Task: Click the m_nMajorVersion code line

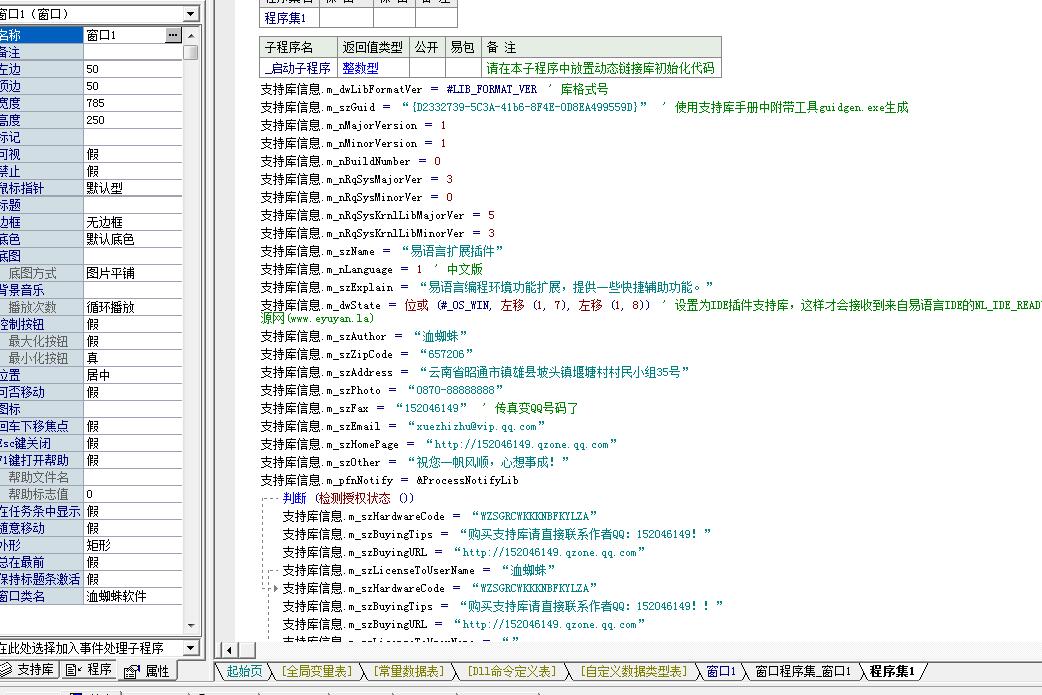Action: tap(353, 125)
